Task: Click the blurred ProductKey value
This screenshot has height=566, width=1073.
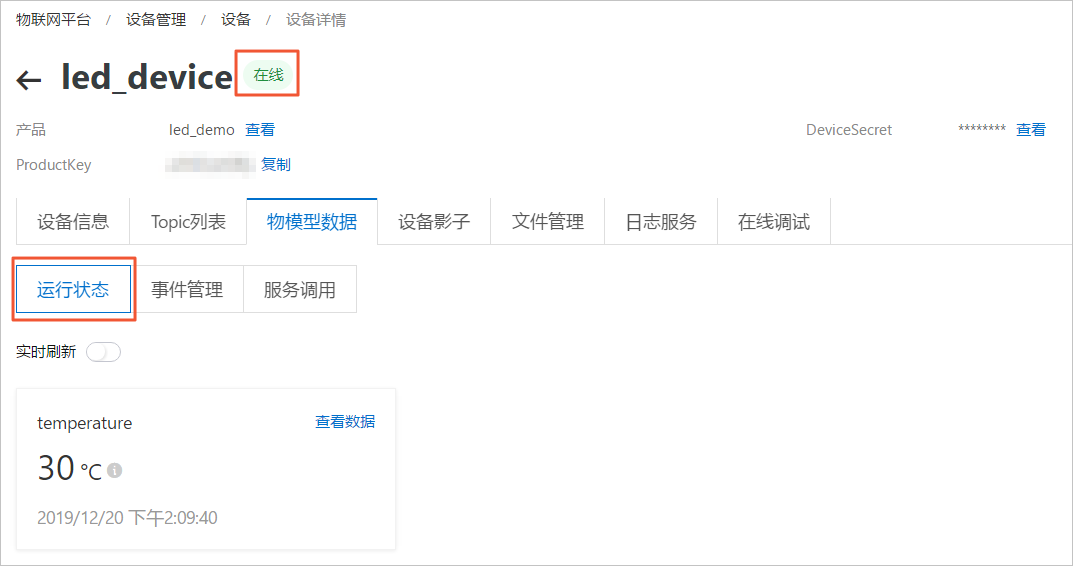Action: [x=210, y=165]
